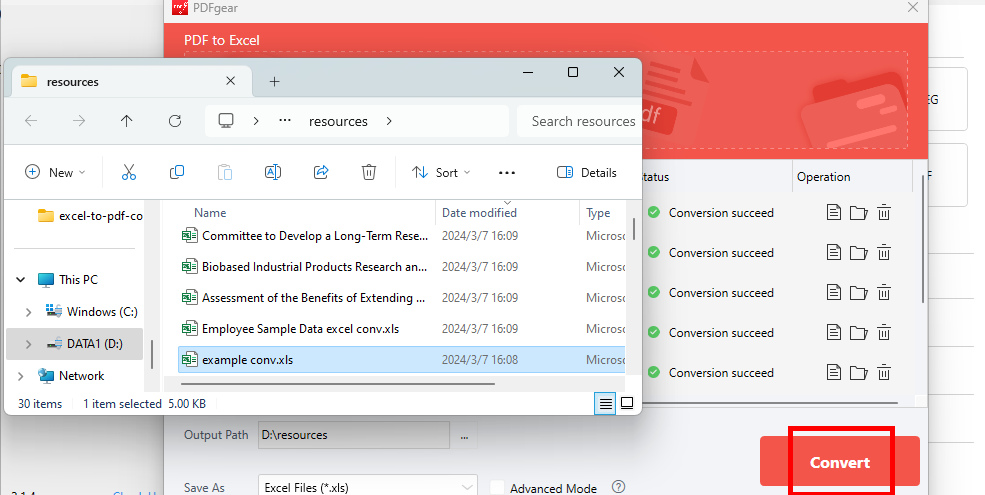Close the PDFgear window

[x=913, y=8]
